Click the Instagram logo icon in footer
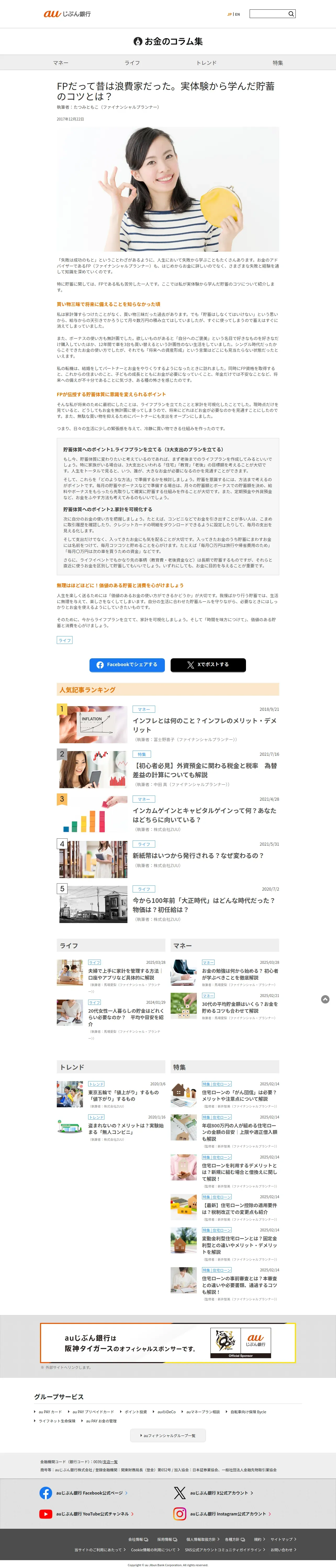This screenshot has height=1568, width=336. 179,1514
